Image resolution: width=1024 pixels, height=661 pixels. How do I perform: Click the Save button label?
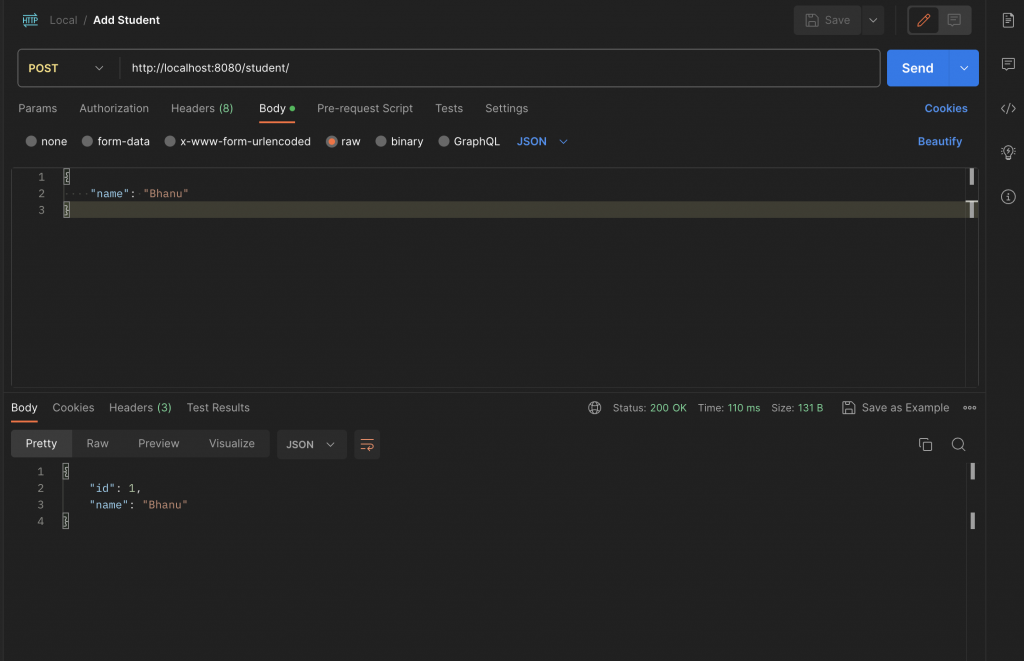[837, 20]
